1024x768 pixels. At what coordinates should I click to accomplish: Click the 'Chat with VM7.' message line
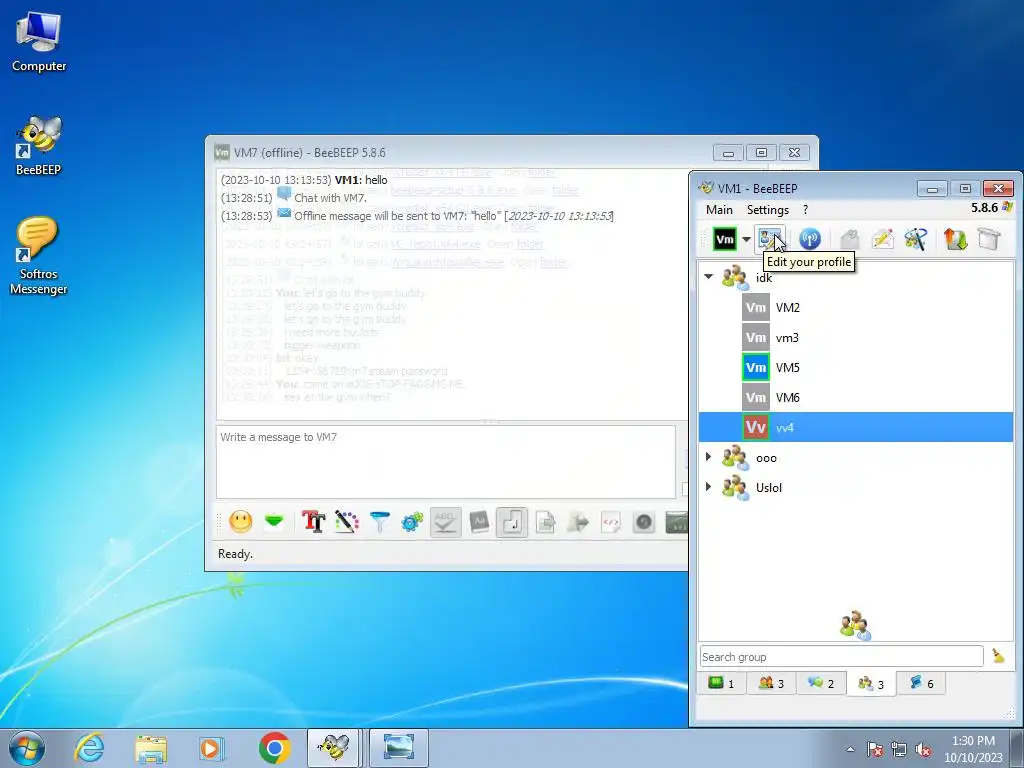[330, 198]
